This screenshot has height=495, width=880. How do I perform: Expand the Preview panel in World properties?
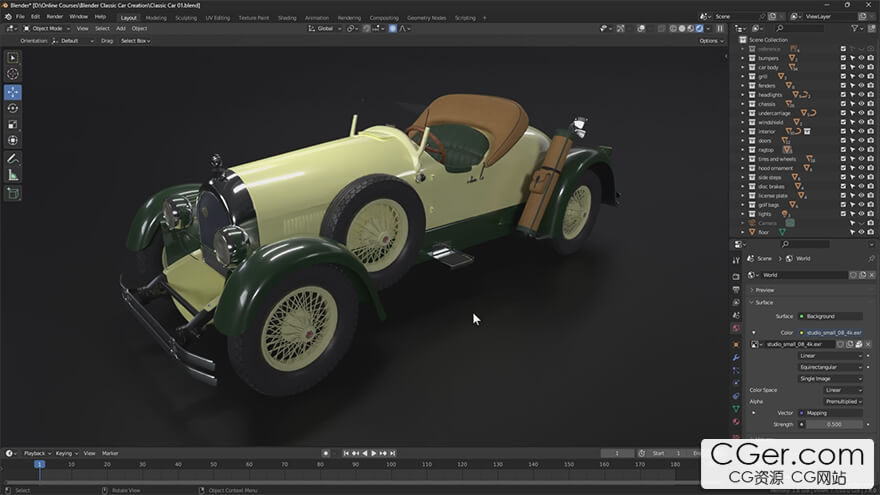(x=765, y=290)
